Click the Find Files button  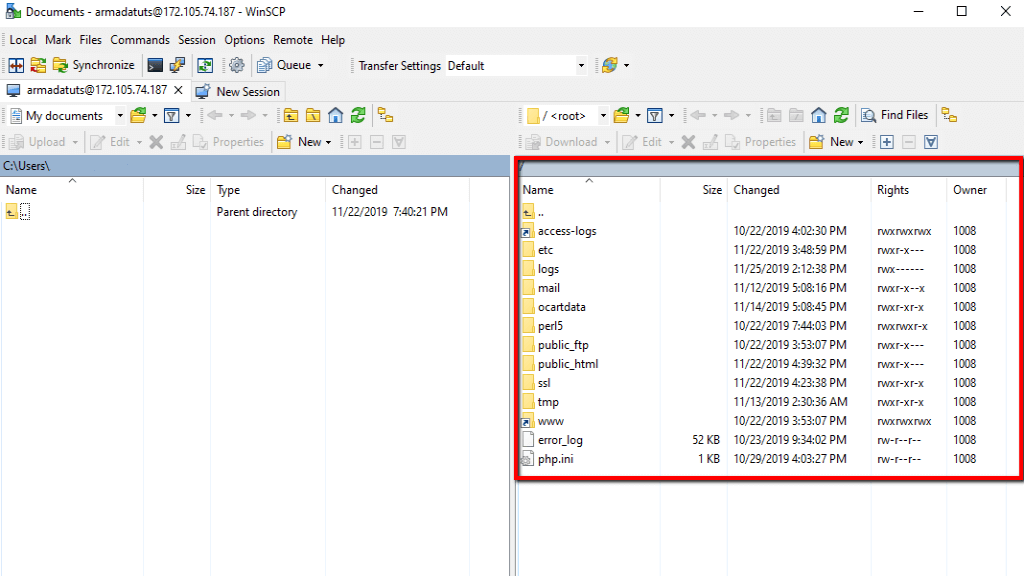895,116
